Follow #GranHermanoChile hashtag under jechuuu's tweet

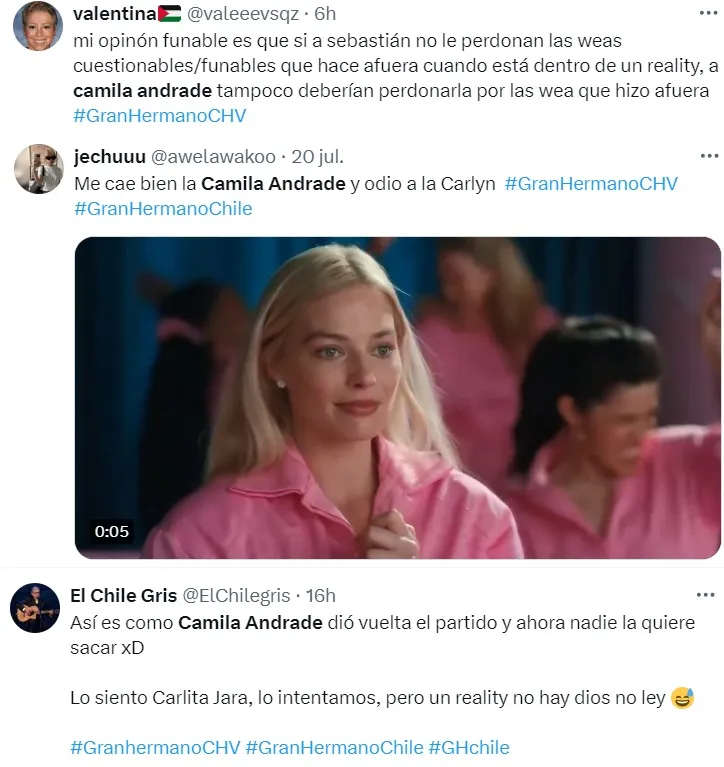(x=163, y=208)
